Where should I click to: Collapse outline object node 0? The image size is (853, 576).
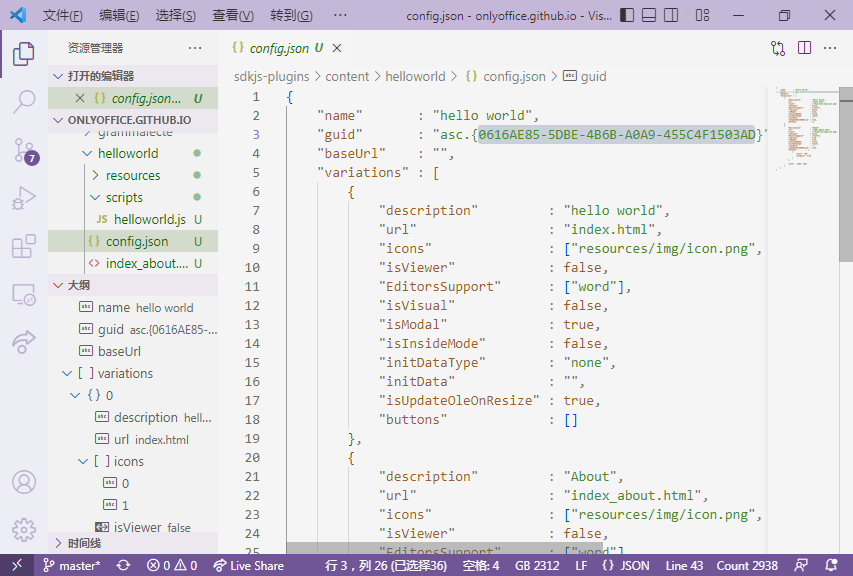[75, 395]
